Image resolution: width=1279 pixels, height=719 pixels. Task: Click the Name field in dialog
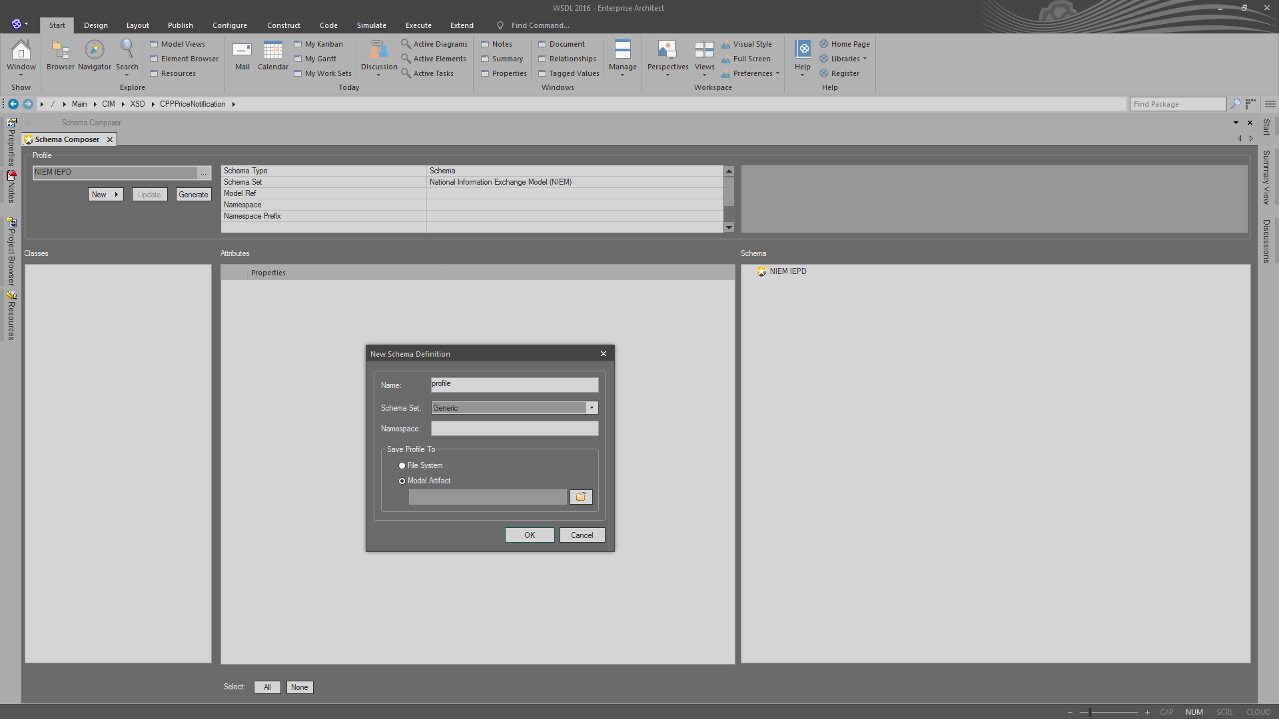515,385
